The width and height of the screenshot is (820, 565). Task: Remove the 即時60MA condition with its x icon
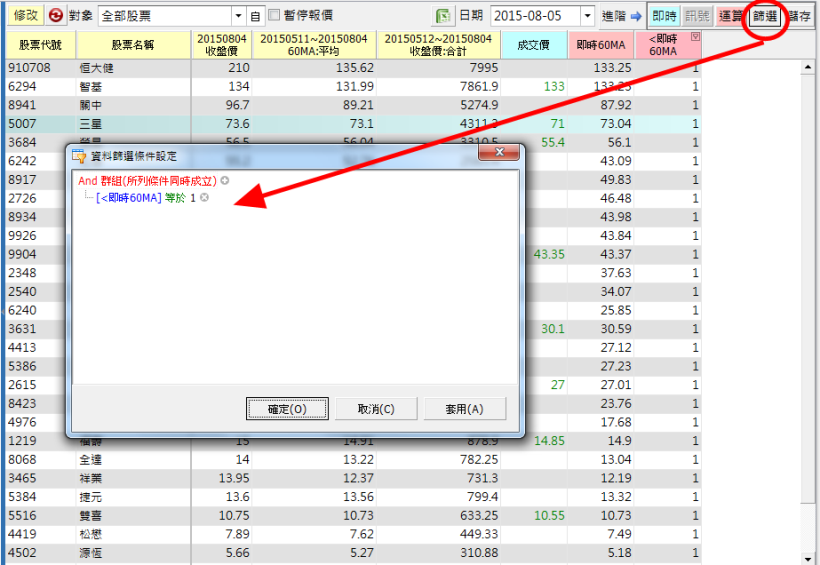tap(204, 198)
